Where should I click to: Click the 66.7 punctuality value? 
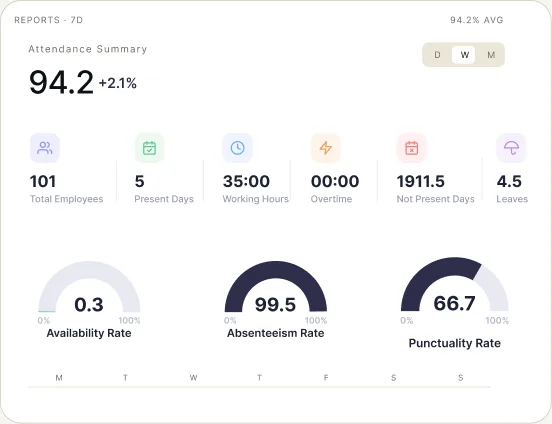tap(454, 303)
